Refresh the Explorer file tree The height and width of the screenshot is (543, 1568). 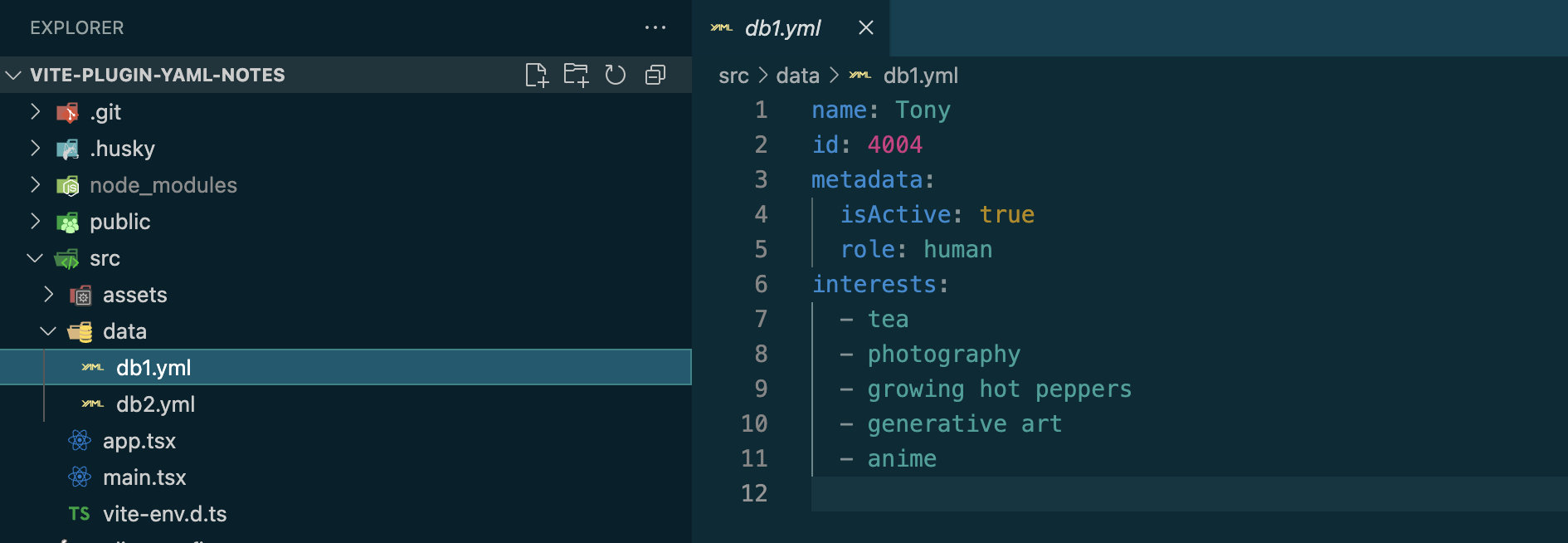(x=615, y=76)
